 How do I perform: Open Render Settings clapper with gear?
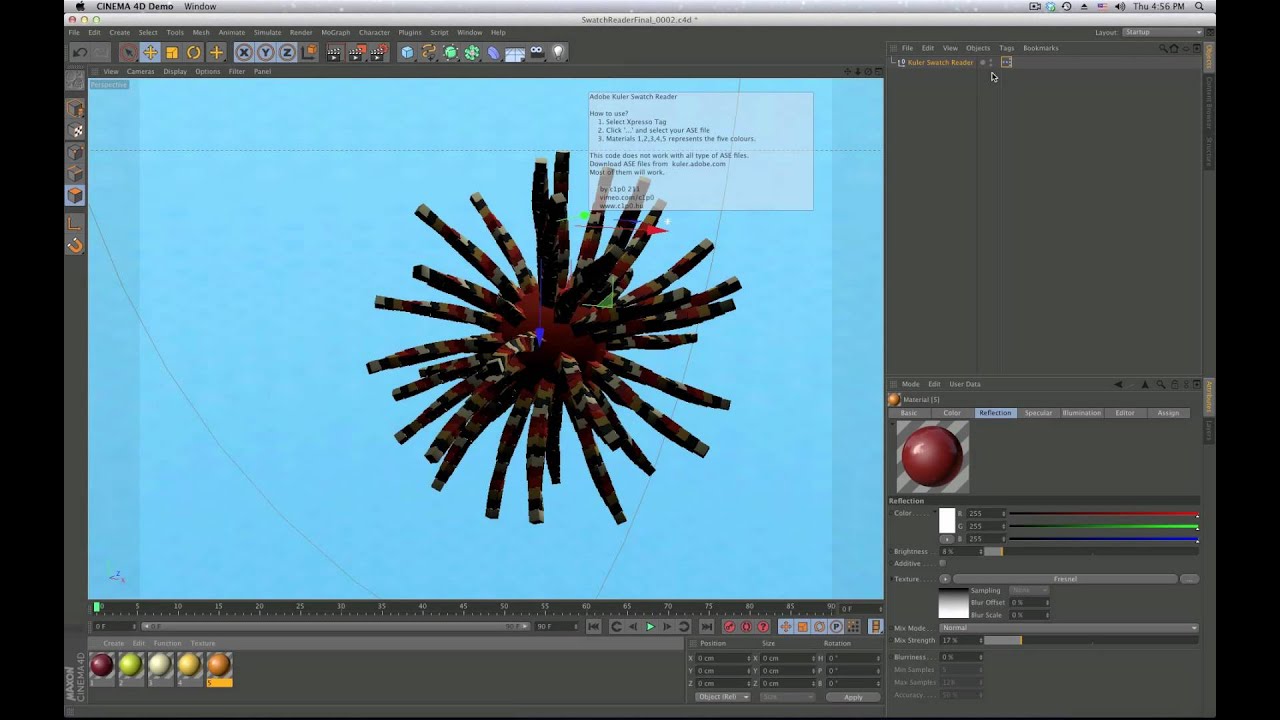click(x=378, y=52)
